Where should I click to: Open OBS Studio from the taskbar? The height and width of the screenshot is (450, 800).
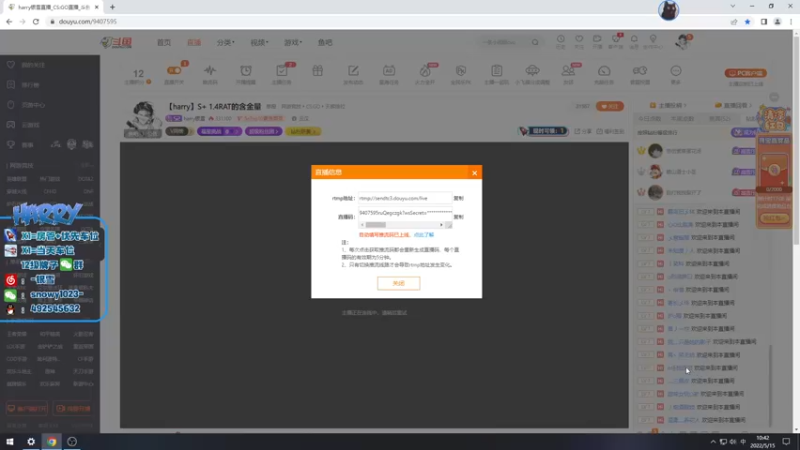pyautogui.click(x=72, y=441)
